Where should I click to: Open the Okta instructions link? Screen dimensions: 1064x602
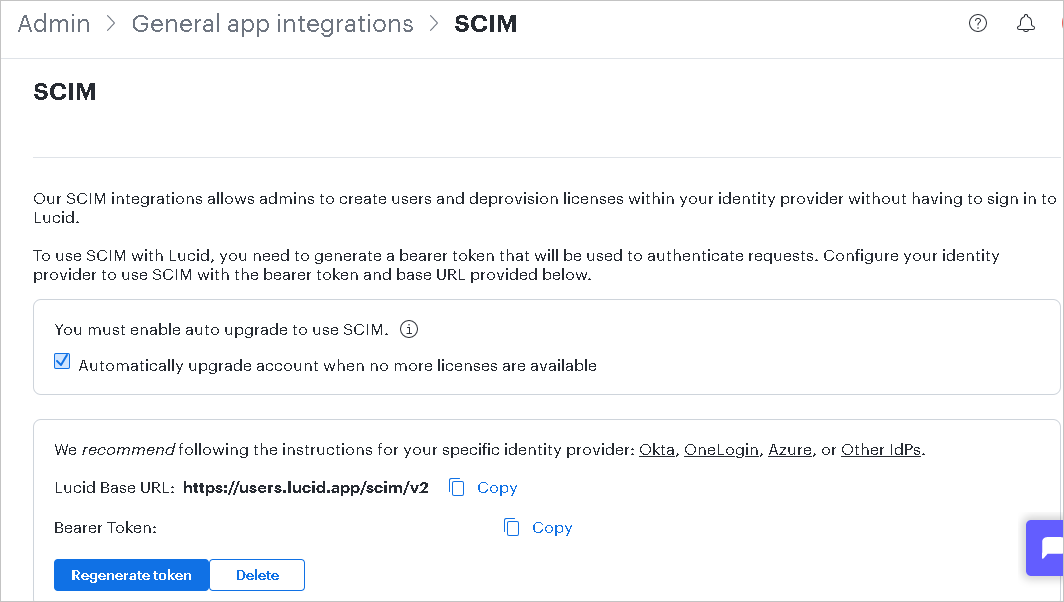(x=657, y=450)
